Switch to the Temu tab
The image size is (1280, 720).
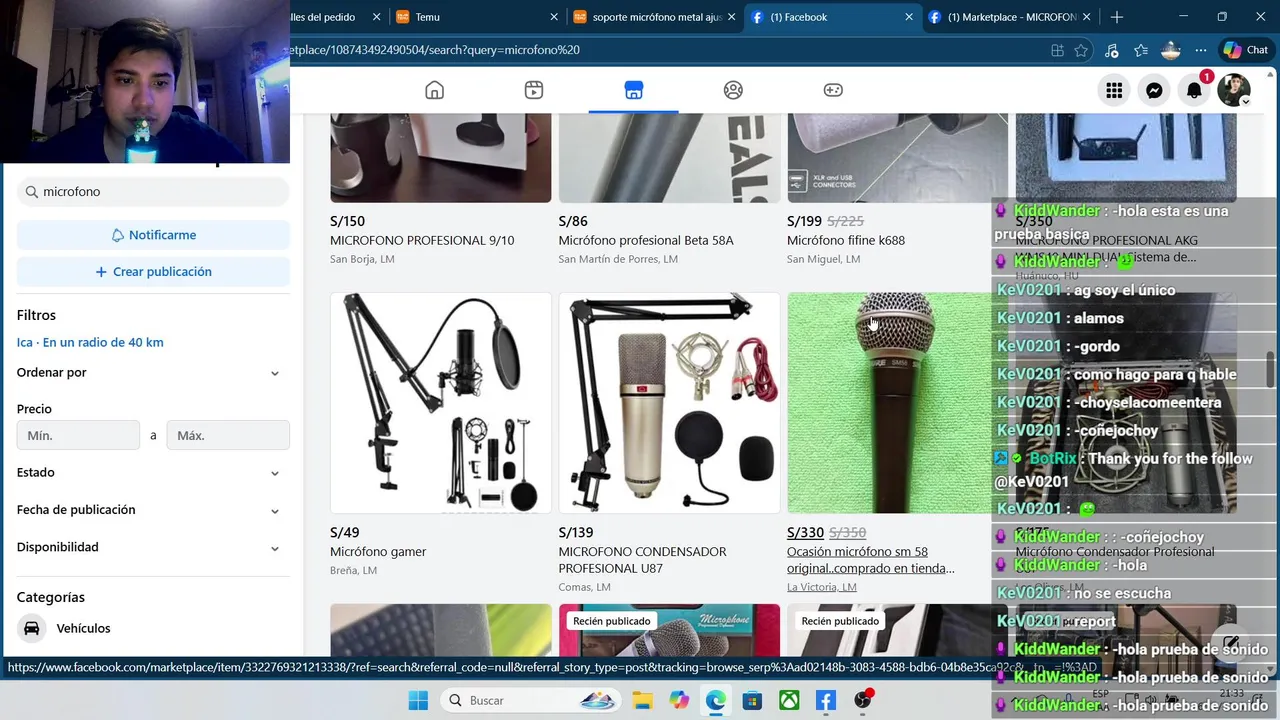(x=475, y=17)
